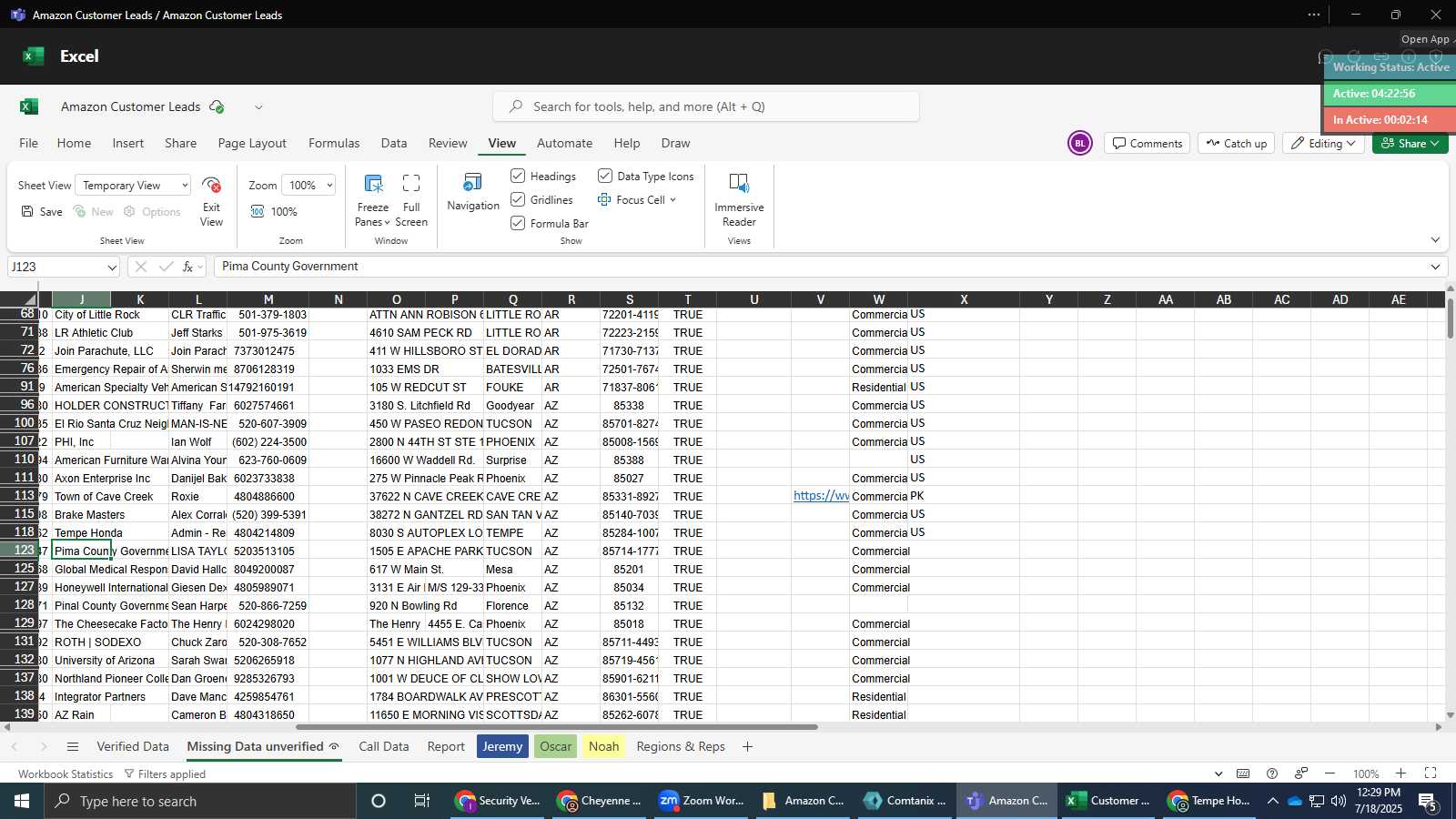This screenshot has height=819, width=1456.
Task: Switch to the Verified Data sheet
Action: (x=133, y=746)
